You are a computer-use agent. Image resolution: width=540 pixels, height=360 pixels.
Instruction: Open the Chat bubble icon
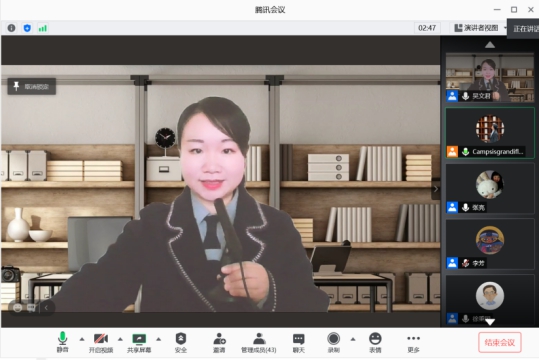pos(299,342)
